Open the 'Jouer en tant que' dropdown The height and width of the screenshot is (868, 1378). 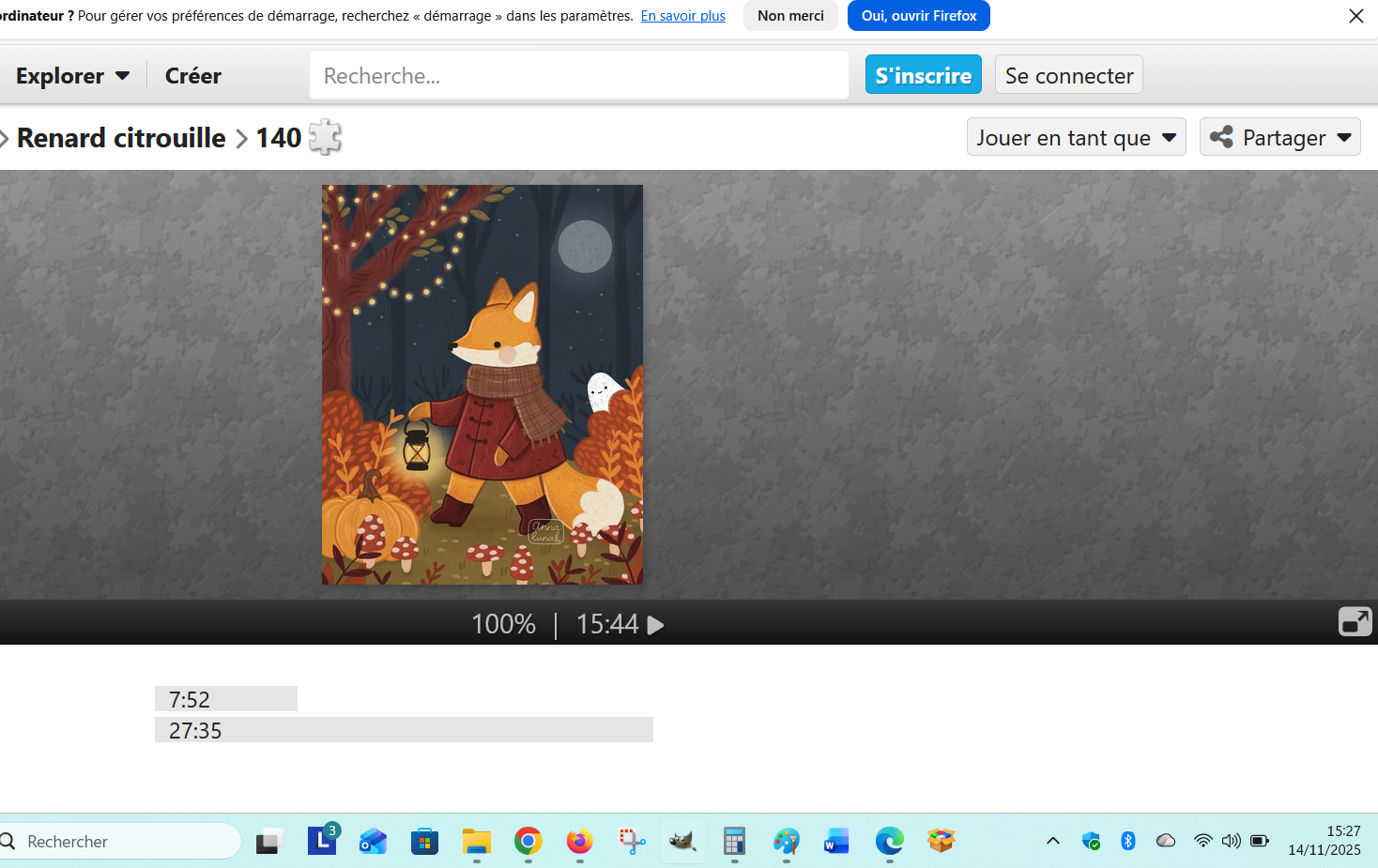tap(1077, 137)
